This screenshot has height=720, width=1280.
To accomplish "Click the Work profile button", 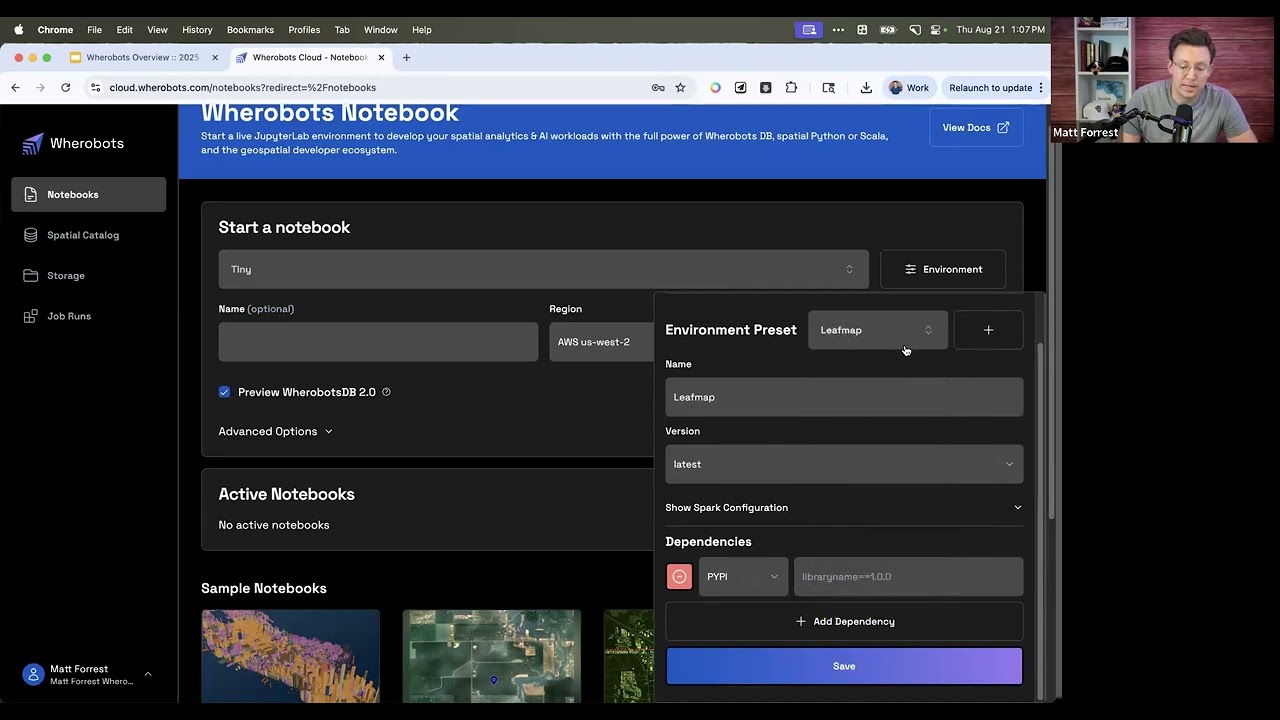I will pyautogui.click(x=909, y=88).
